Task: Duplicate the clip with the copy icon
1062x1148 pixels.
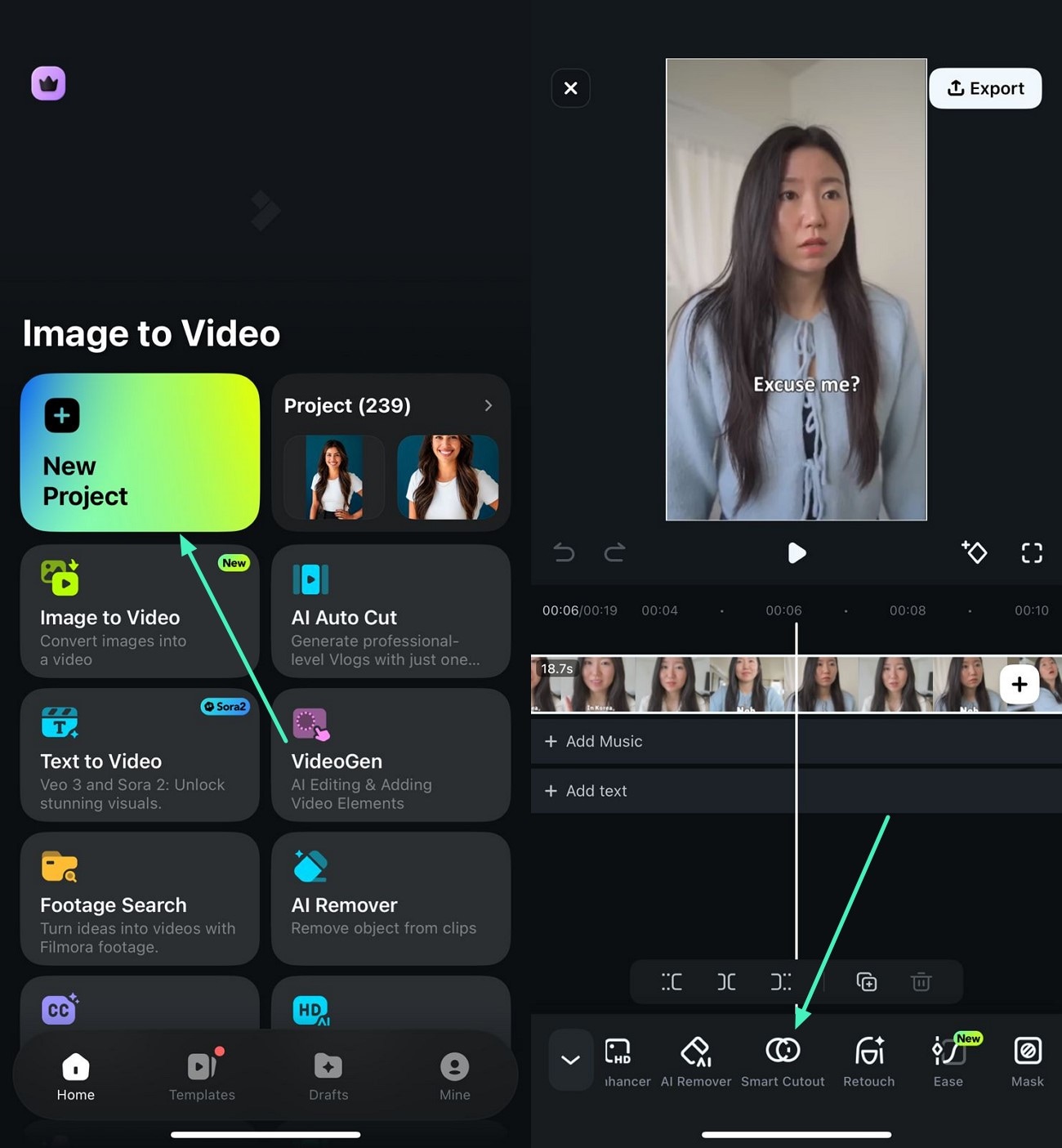Action: 866,981
